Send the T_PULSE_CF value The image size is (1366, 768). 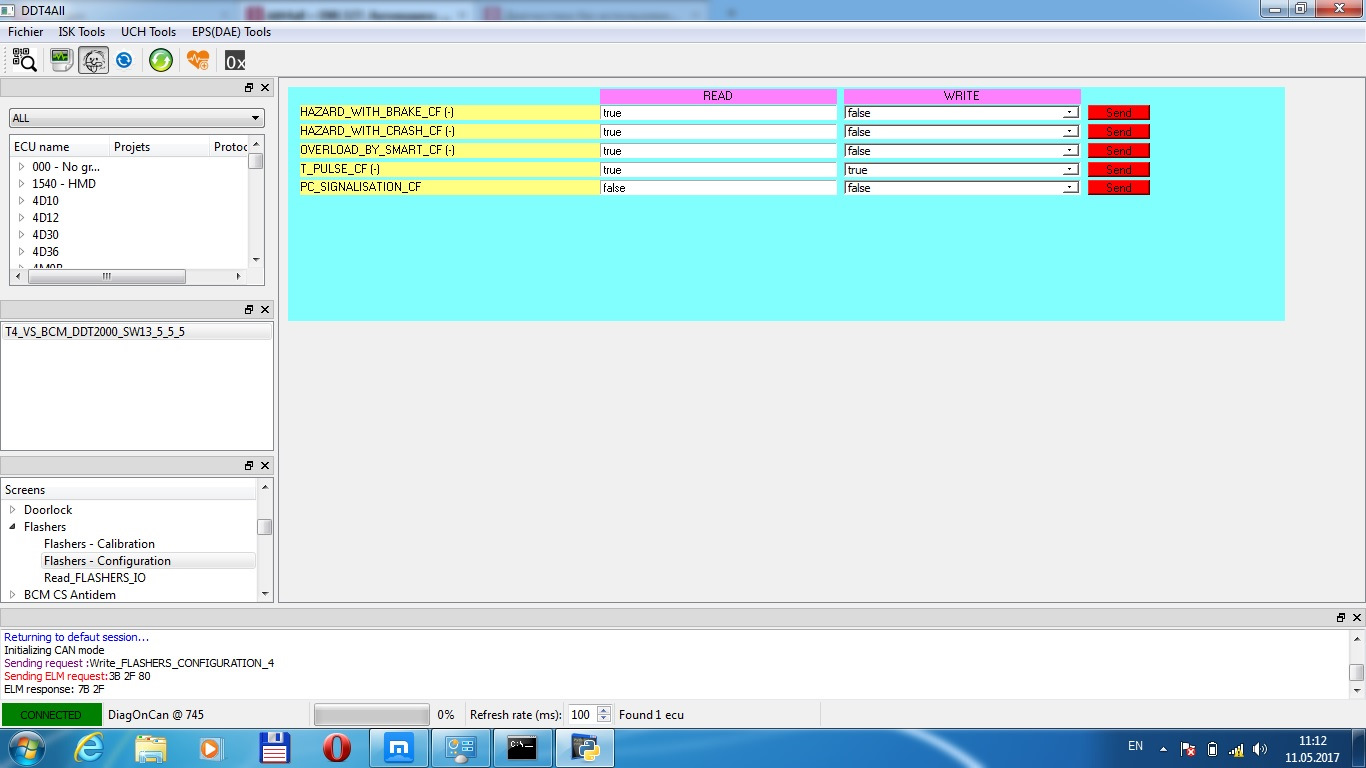(1119, 170)
